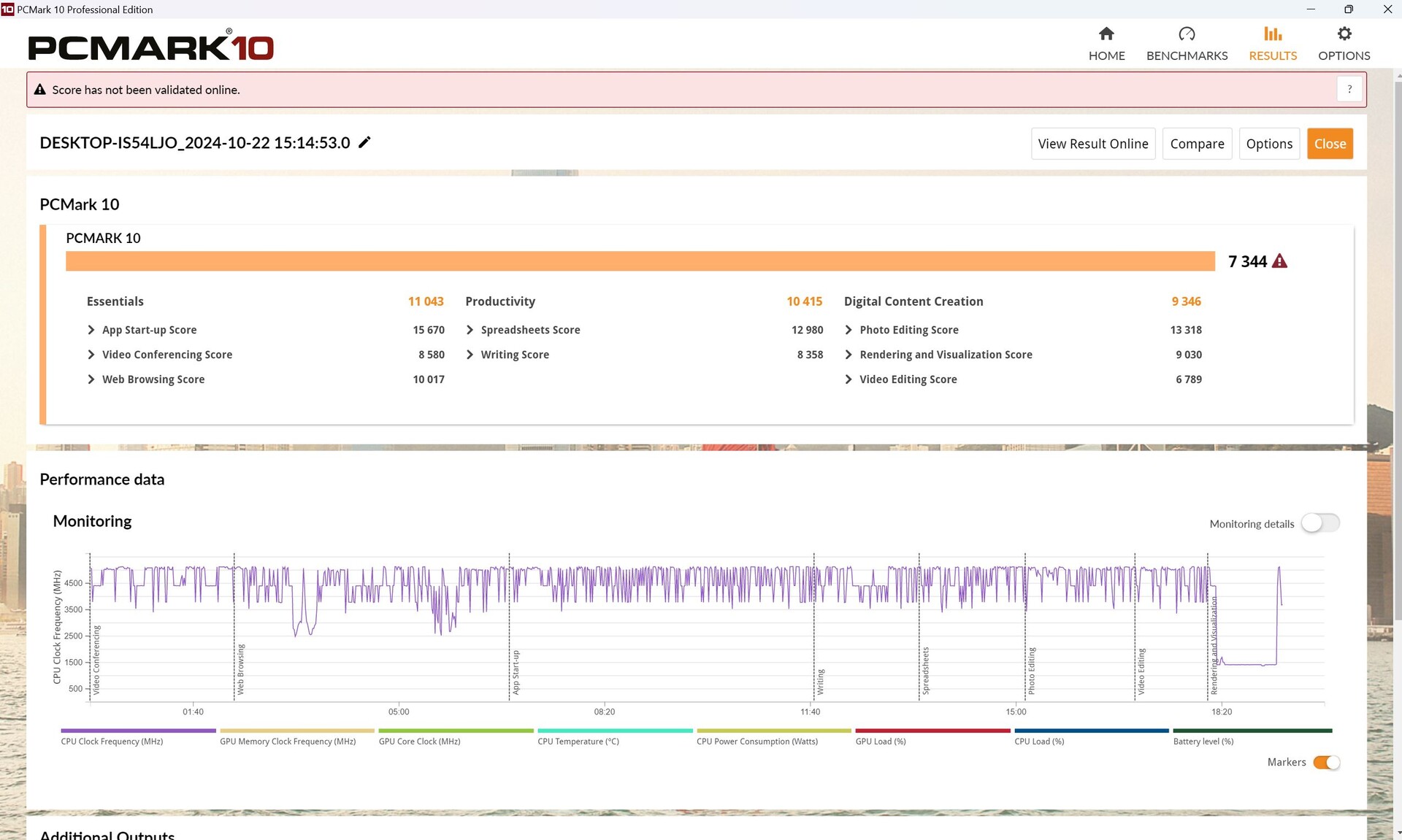Click the Essentials heading
Screen dimensions: 1402x840
click(x=115, y=301)
